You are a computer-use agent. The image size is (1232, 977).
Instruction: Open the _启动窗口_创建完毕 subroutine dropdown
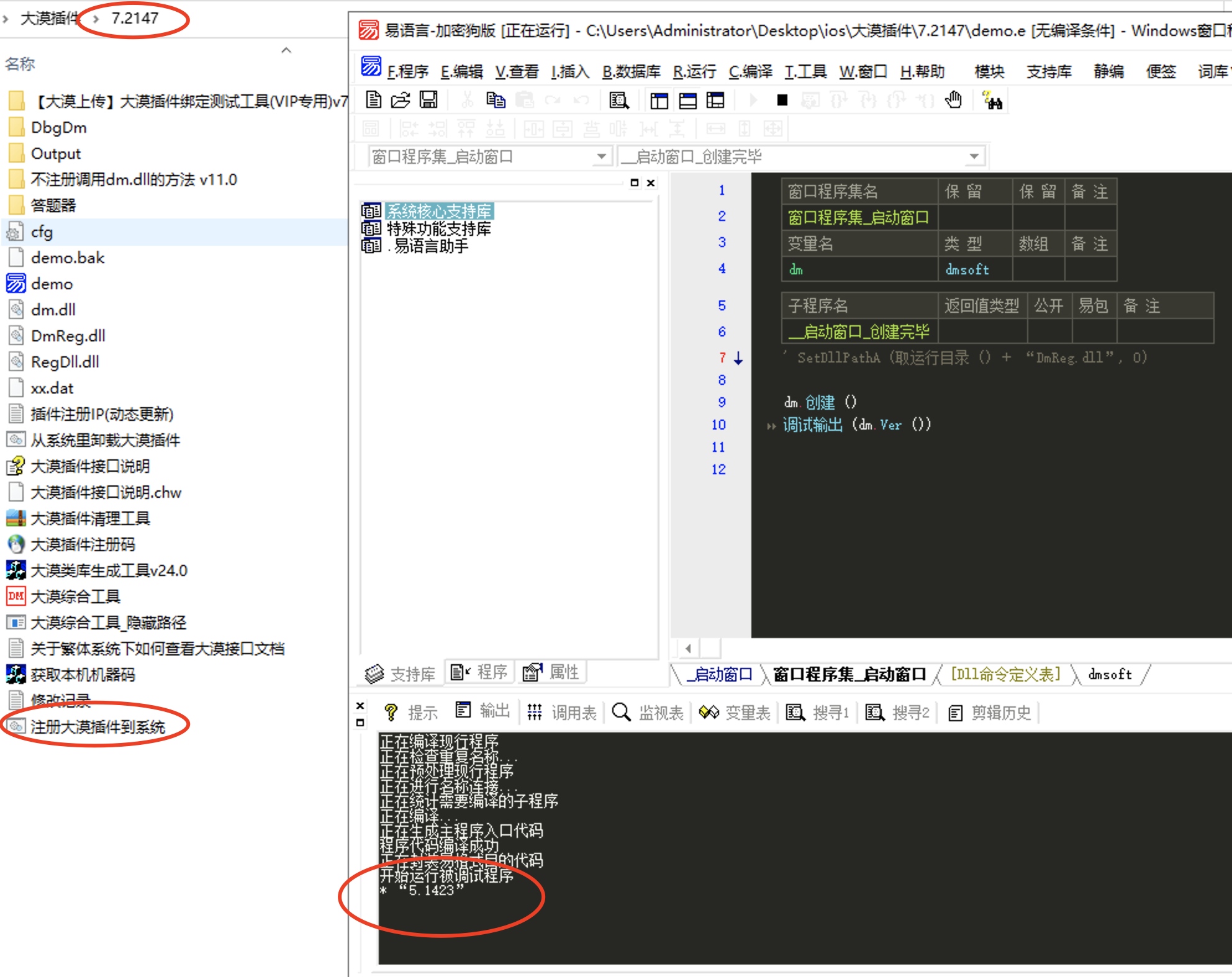tap(974, 156)
